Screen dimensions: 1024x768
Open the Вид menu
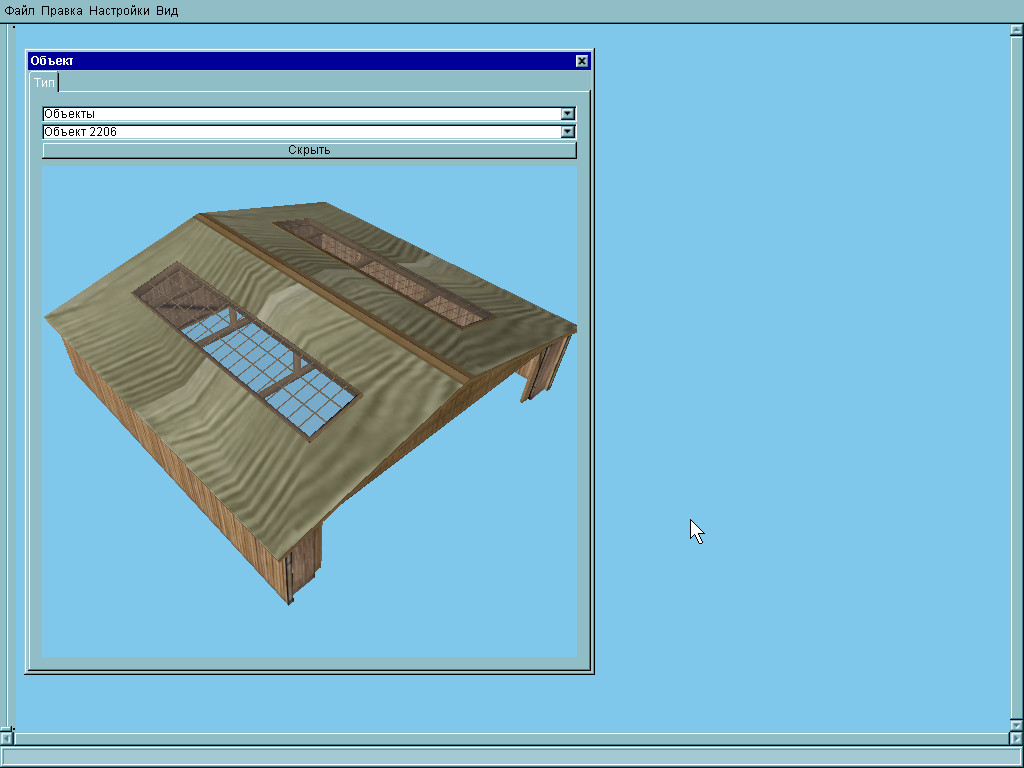[167, 11]
